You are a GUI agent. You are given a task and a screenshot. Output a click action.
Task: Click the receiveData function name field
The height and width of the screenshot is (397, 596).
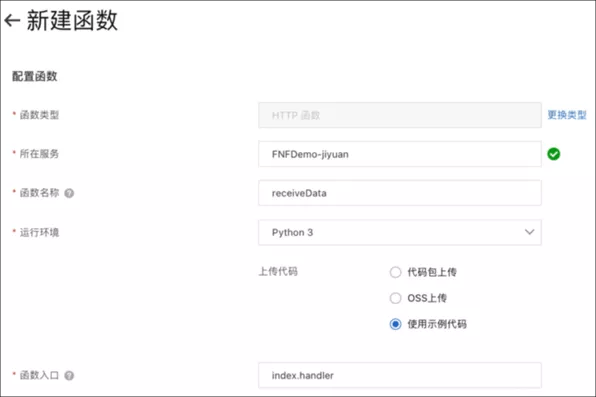point(399,193)
